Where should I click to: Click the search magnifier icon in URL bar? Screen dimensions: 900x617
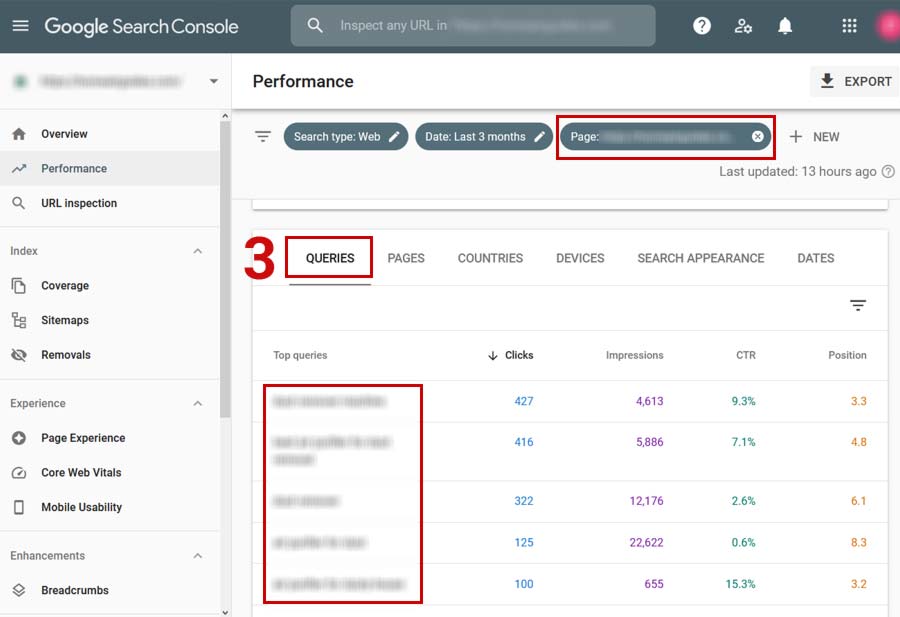[x=315, y=25]
